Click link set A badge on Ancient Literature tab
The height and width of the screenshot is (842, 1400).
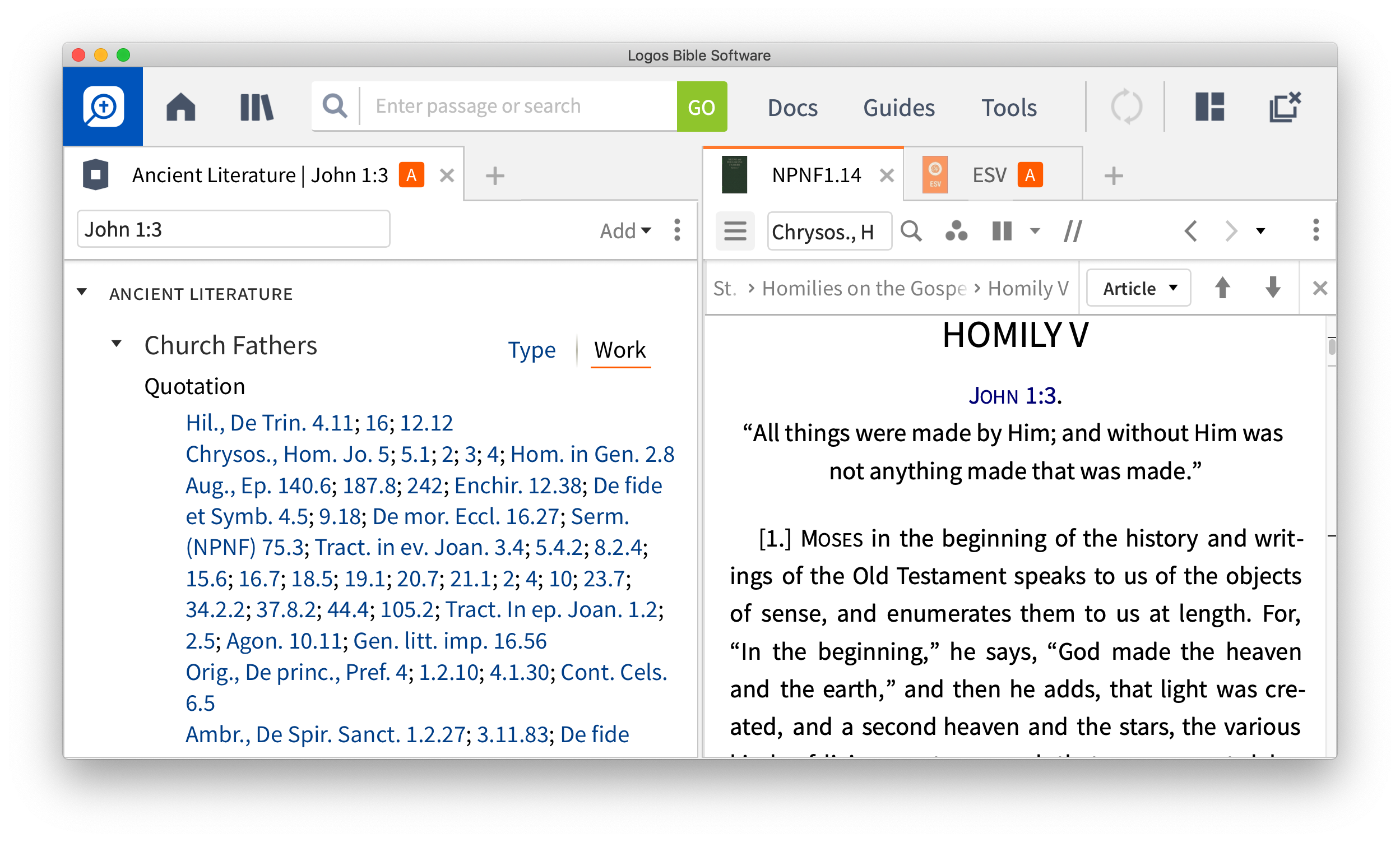pyautogui.click(x=411, y=175)
